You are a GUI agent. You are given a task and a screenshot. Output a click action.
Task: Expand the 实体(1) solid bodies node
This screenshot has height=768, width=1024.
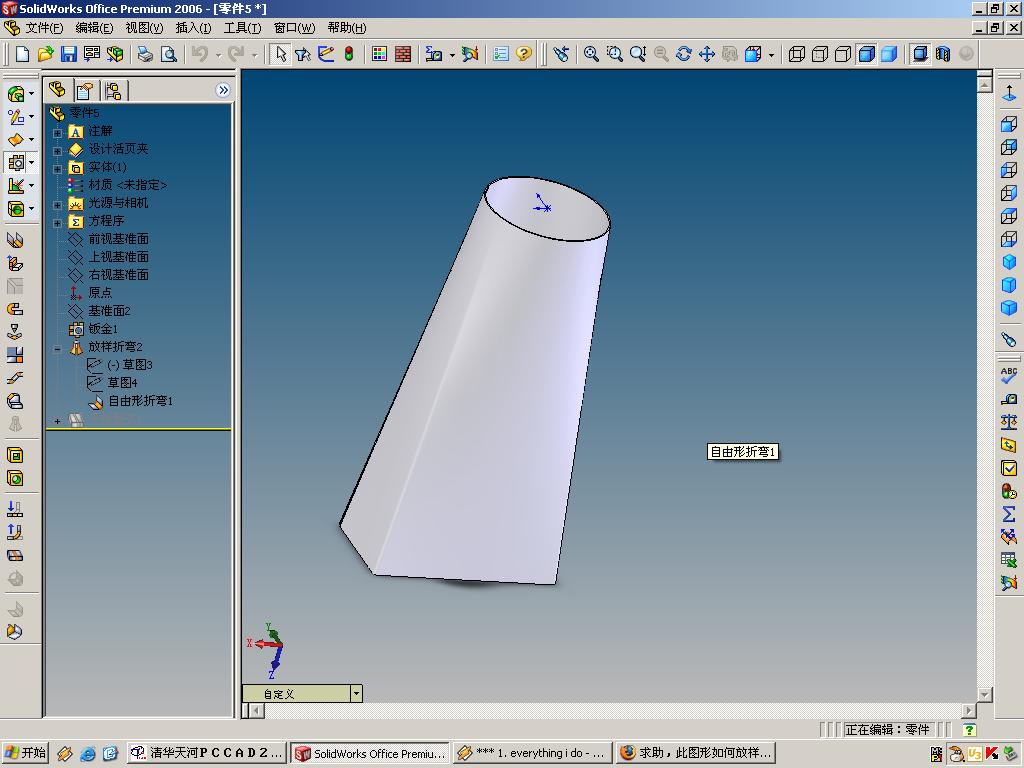click(57, 168)
